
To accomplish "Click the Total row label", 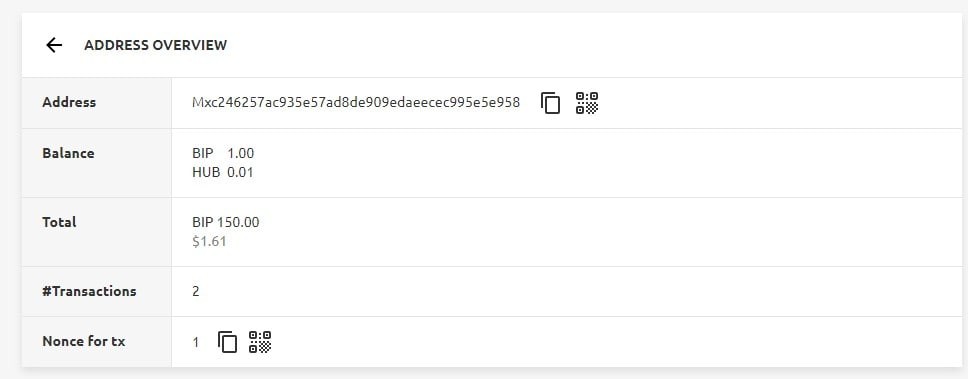I will 59,222.
